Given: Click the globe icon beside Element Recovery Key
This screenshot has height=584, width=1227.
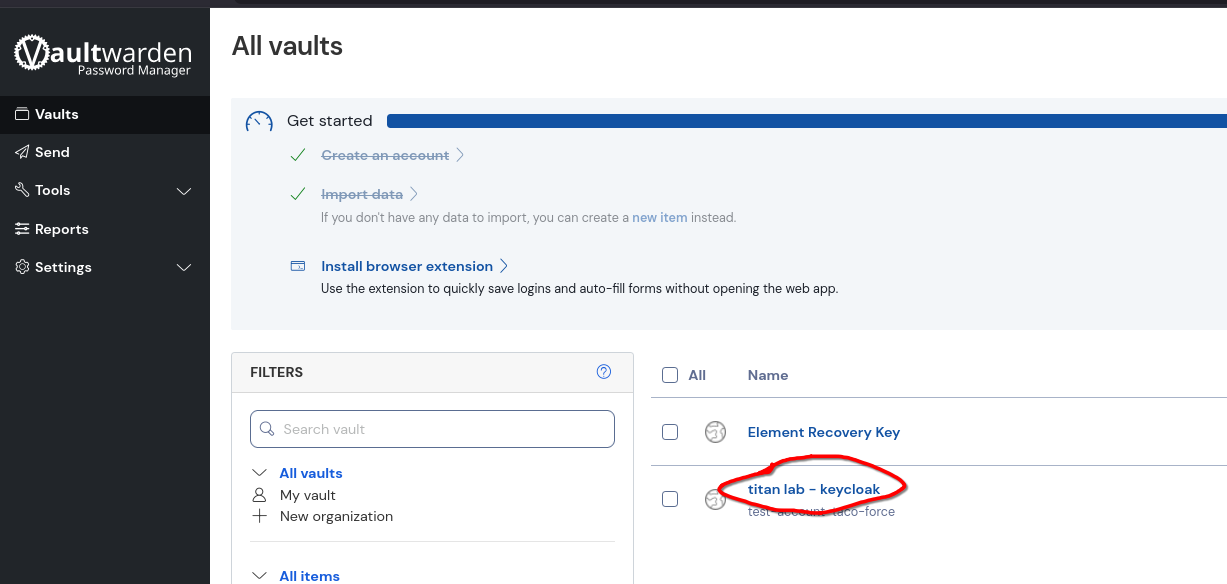Looking at the screenshot, I should point(715,432).
